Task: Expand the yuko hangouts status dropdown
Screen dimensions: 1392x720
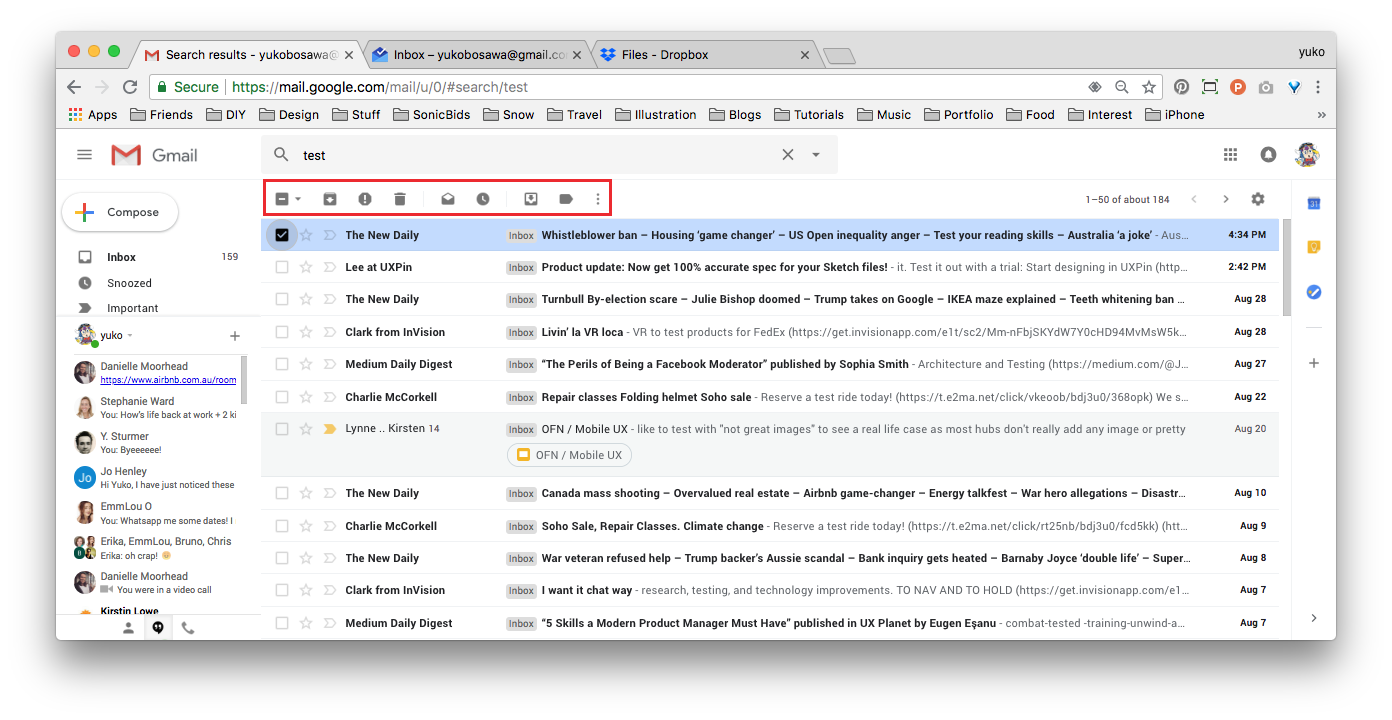Action: (x=130, y=336)
